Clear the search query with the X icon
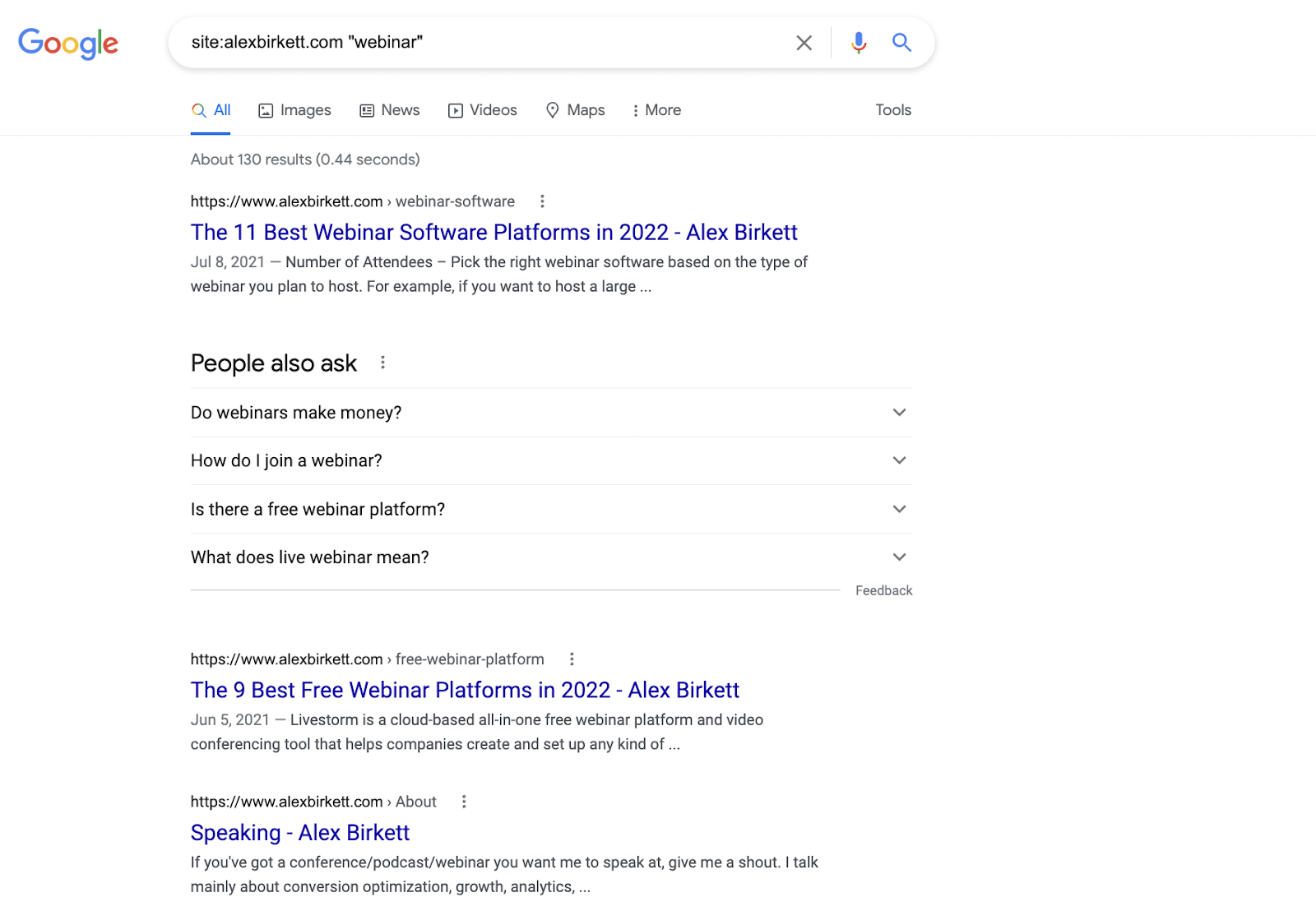Screen dimensions: 1316x920 (804, 43)
